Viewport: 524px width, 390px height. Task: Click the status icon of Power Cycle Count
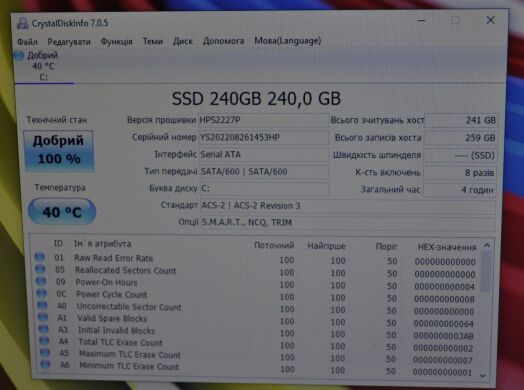point(41,293)
